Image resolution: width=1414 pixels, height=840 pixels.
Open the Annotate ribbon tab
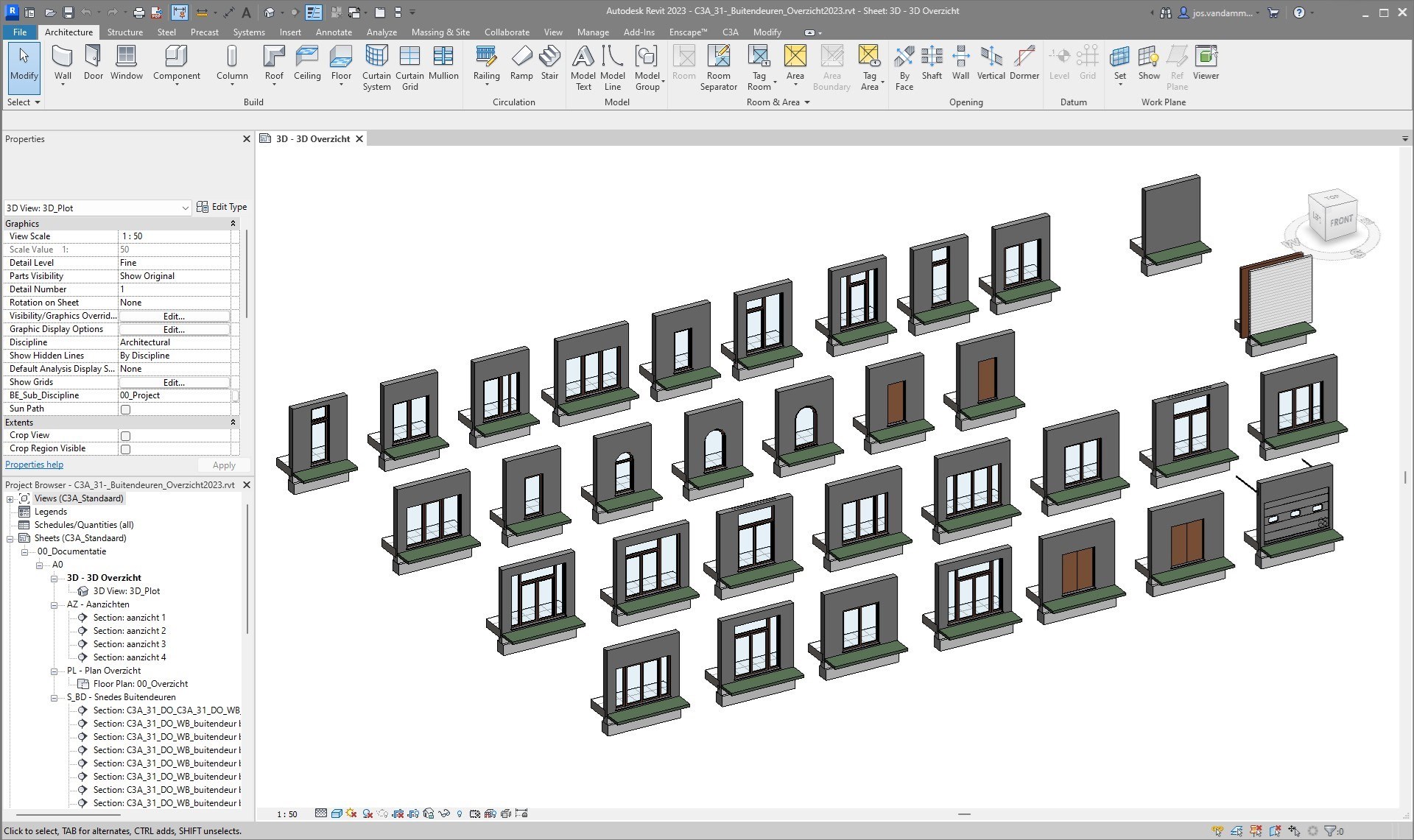point(334,32)
